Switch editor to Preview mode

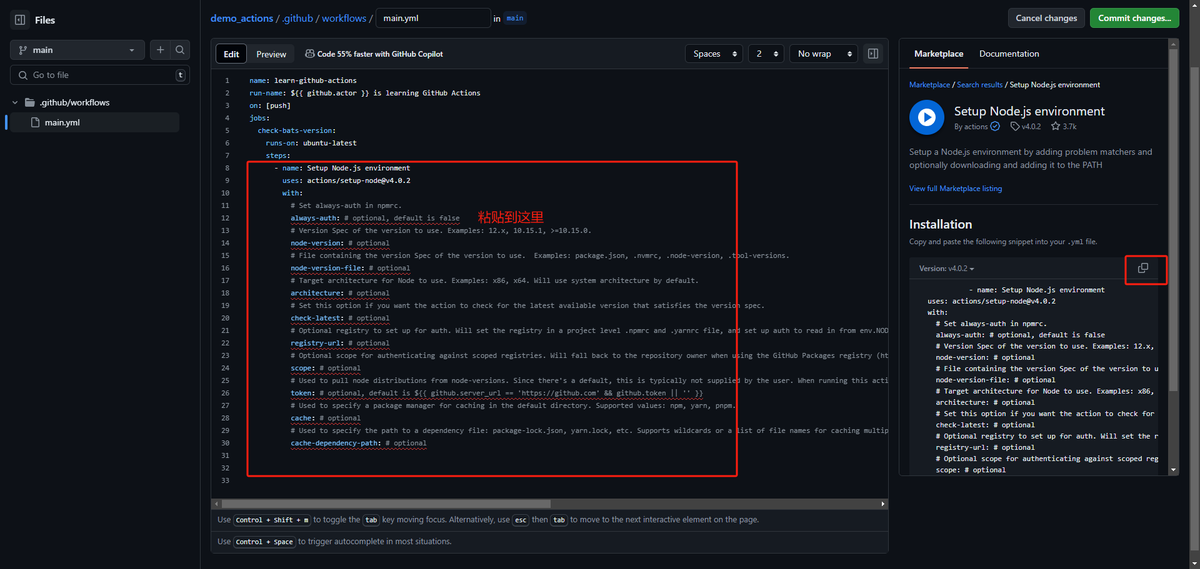(270, 54)
